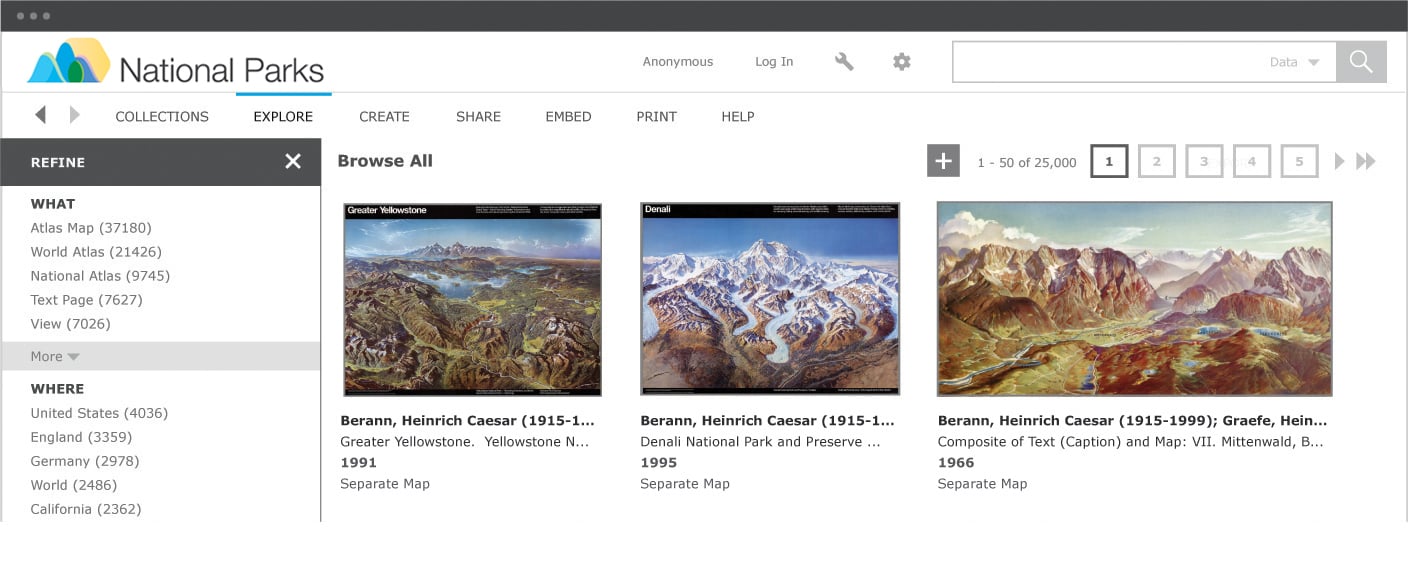Filter by United States (4036)

(x=99, y=413)
